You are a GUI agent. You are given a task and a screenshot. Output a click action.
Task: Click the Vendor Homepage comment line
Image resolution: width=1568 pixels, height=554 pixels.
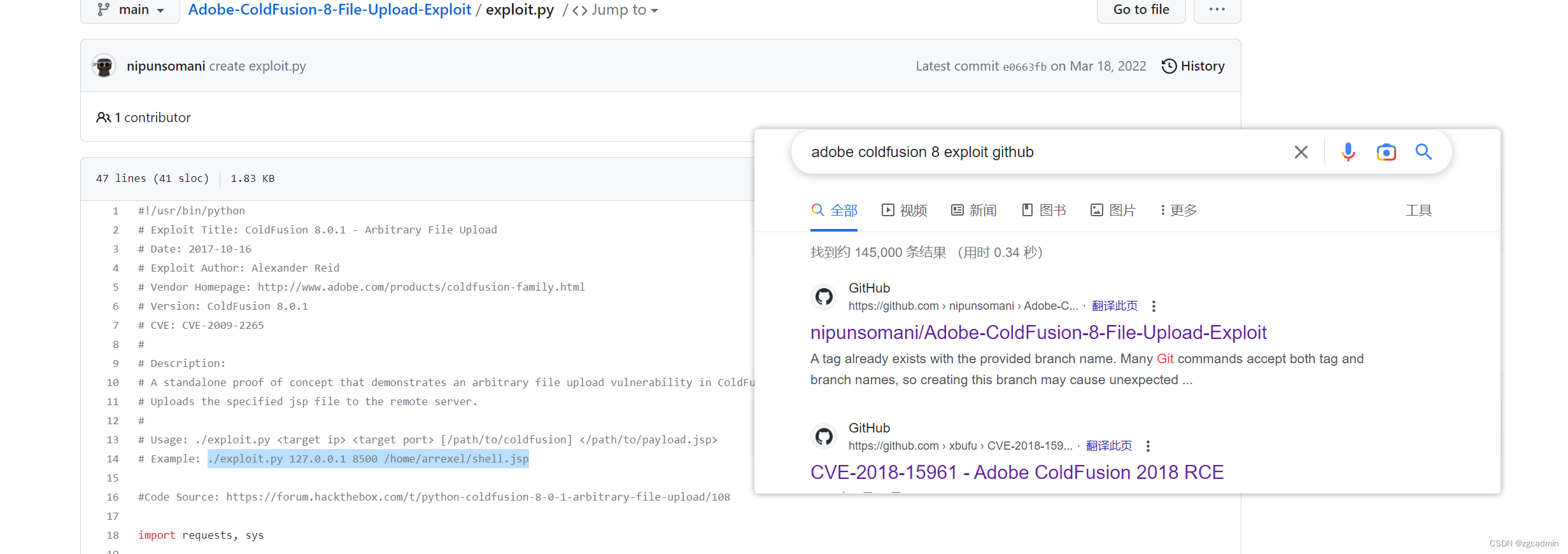pos(362,287)
